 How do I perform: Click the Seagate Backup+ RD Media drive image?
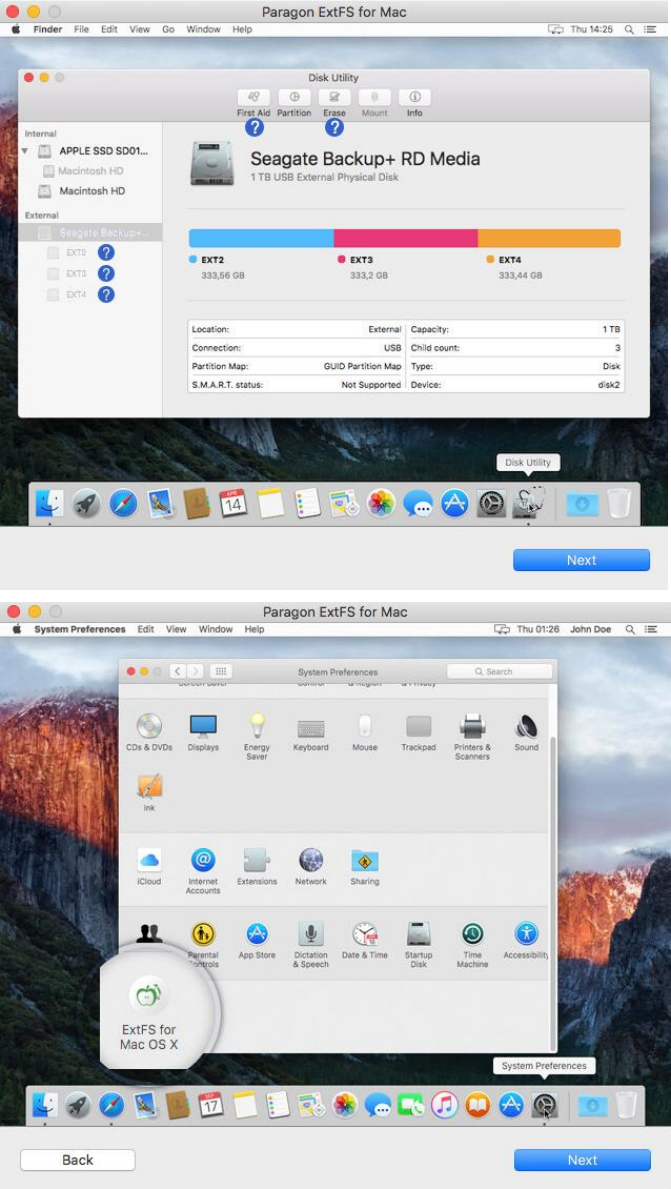click(x=212, y=163)
